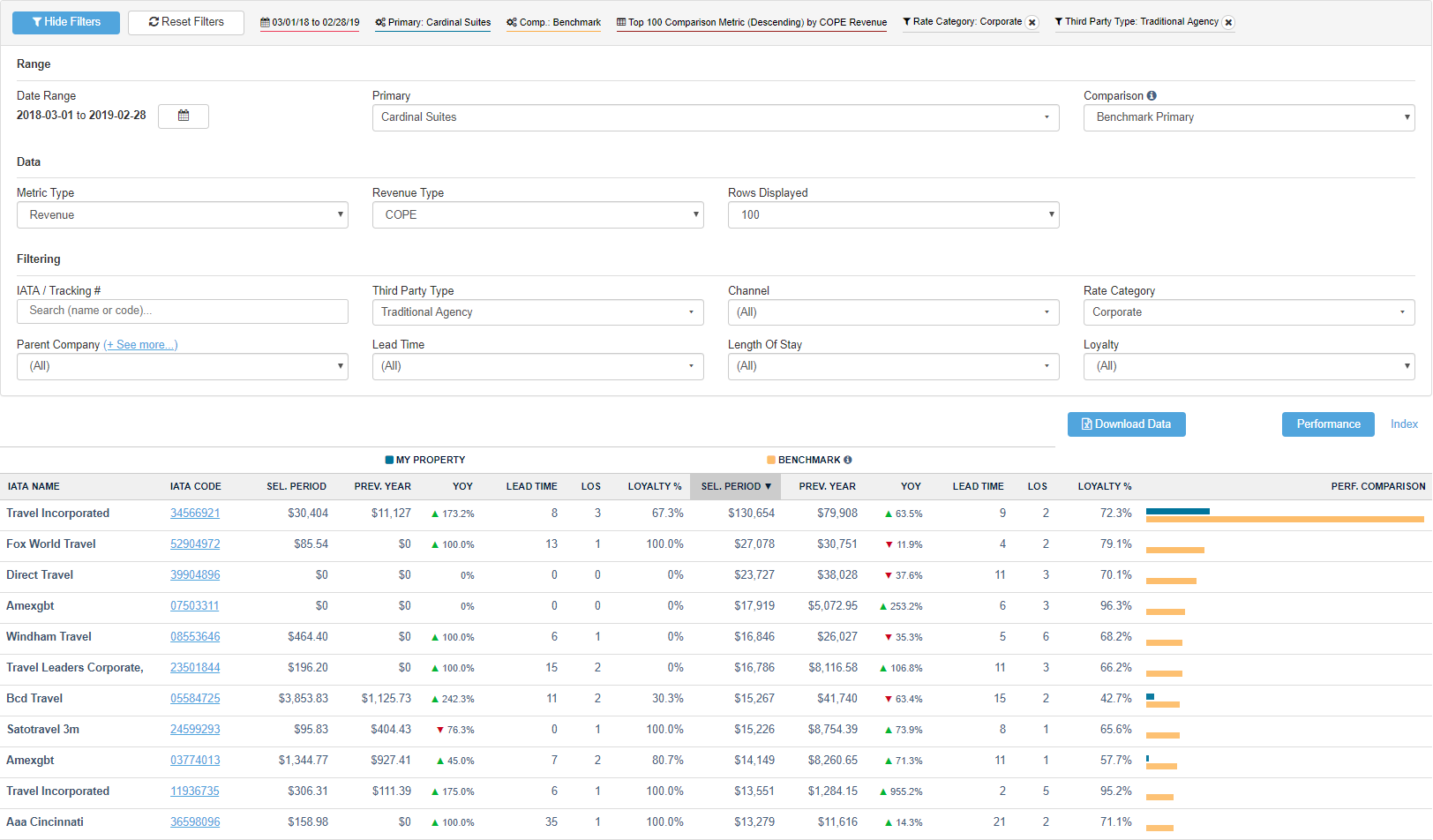Image resolution: width=1433 pixels, height=840 pixels.
Task: Click the Benchmark orange legend swatch
Action: (x=771, y=460)
